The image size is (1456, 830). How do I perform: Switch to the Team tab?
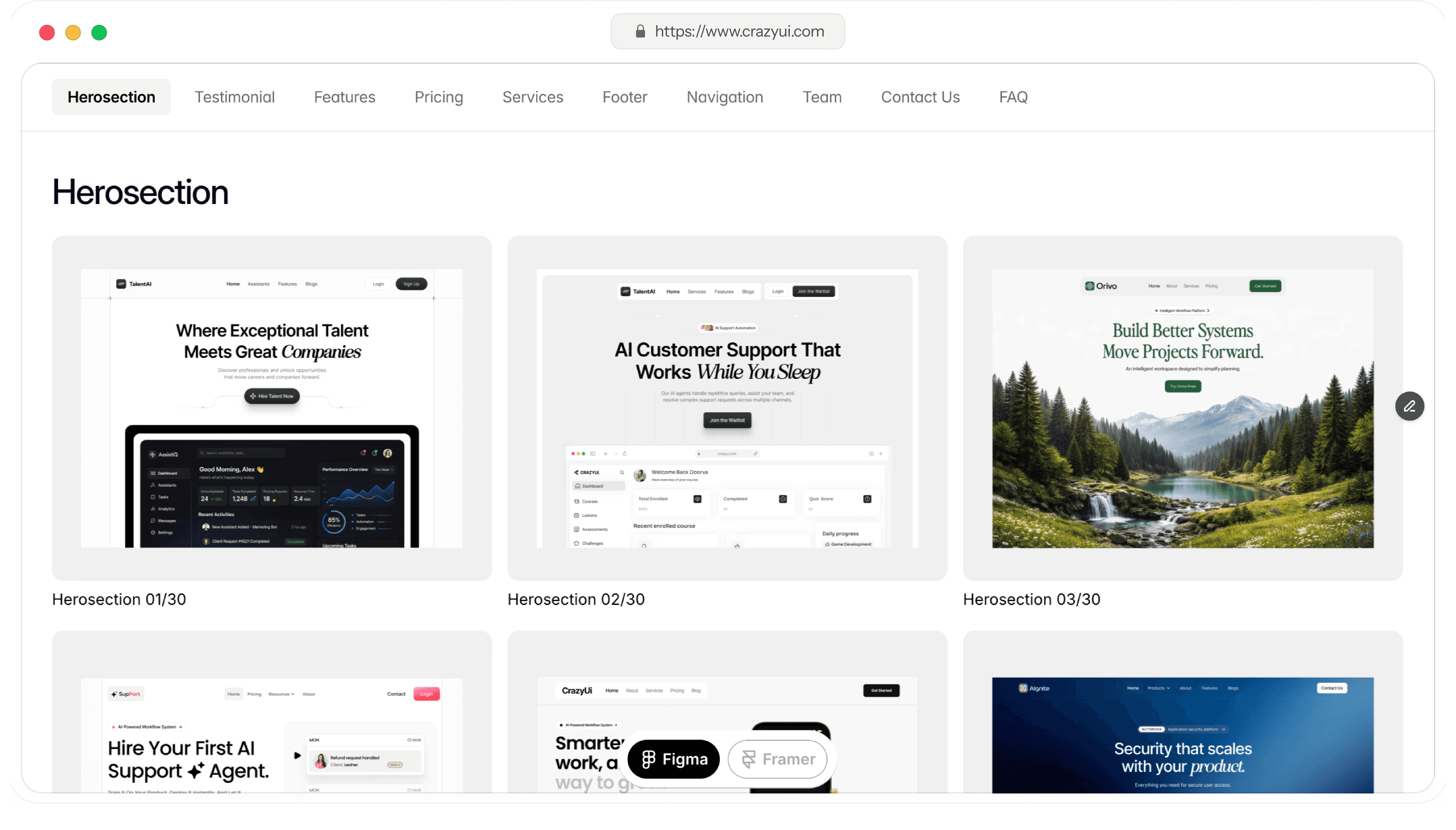pyautogui.click(x=822, y=97)
